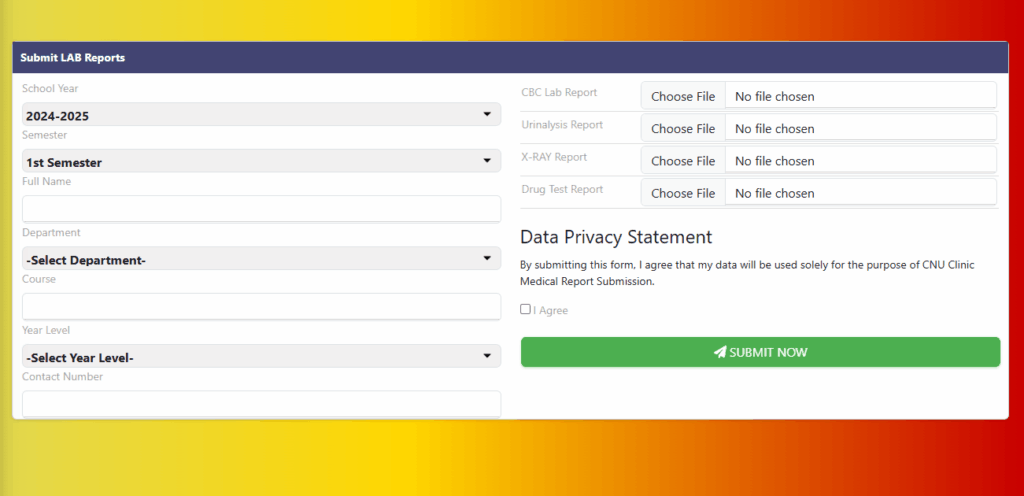Image resolution: width=1024 pixels, height=496 pixels.
Task: Select the Contact Number input box
Action: [x=261, y=403]
